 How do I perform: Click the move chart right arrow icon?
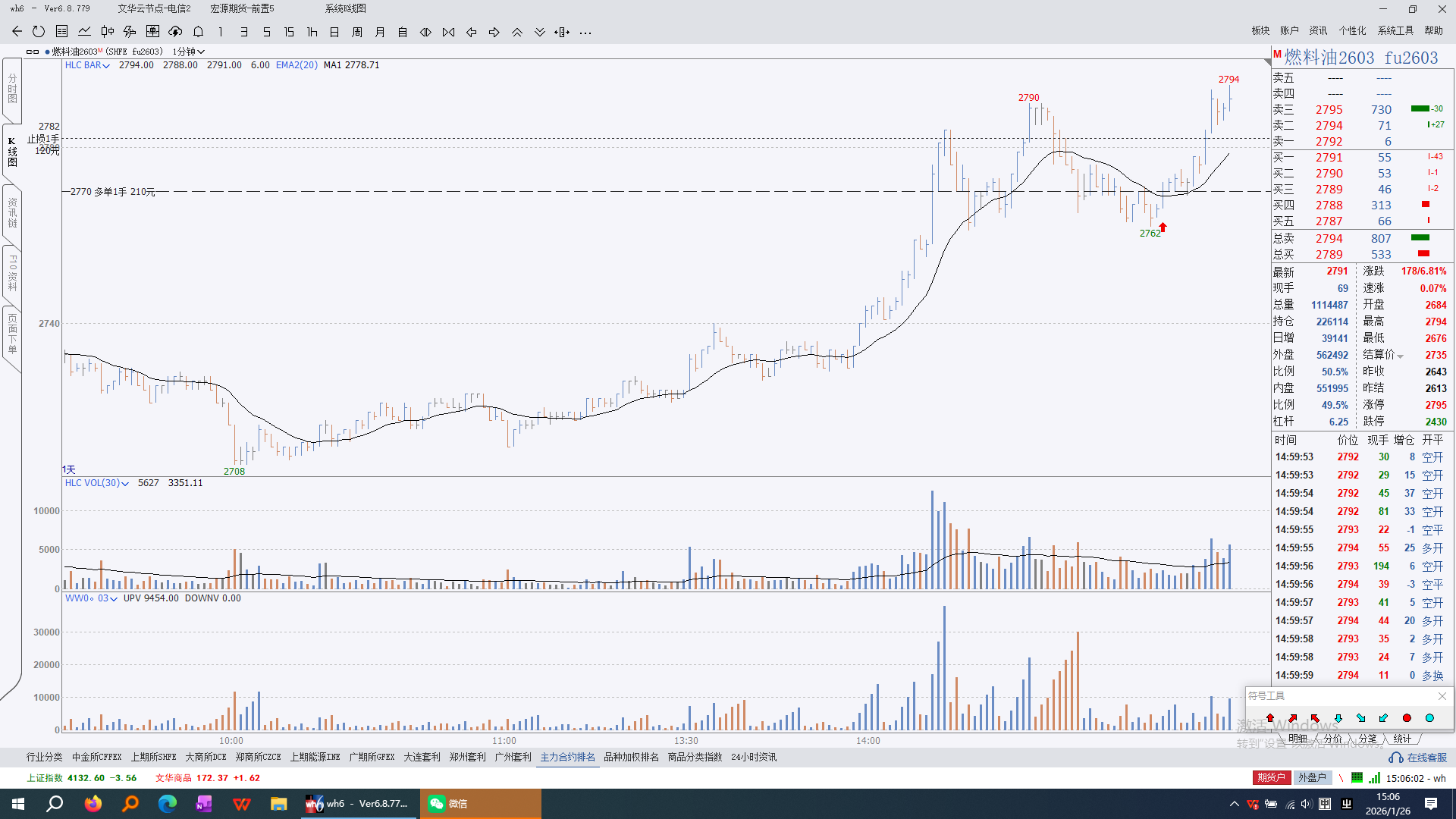point(494,32)
